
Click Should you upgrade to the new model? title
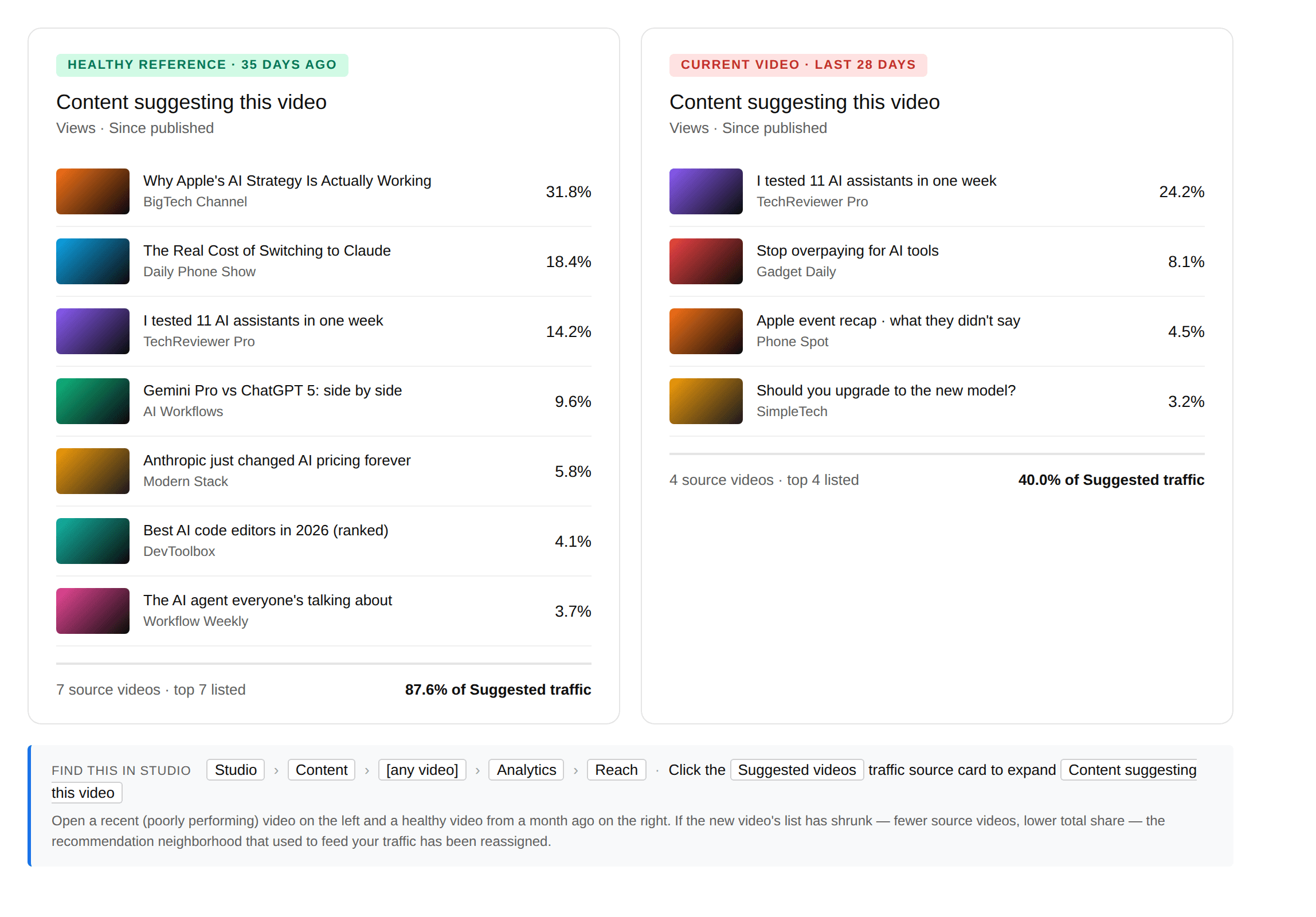(886, 390)
